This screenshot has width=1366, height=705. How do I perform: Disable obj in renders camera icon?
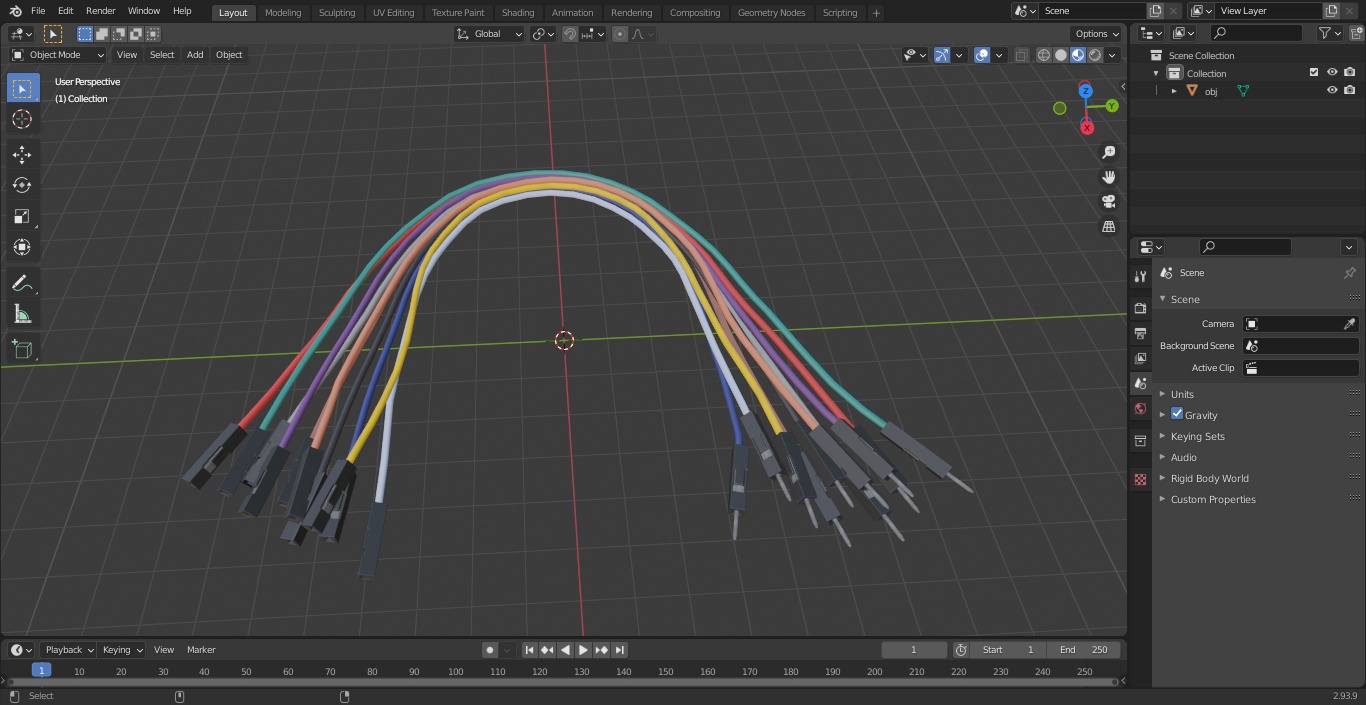coord(1350,90)
